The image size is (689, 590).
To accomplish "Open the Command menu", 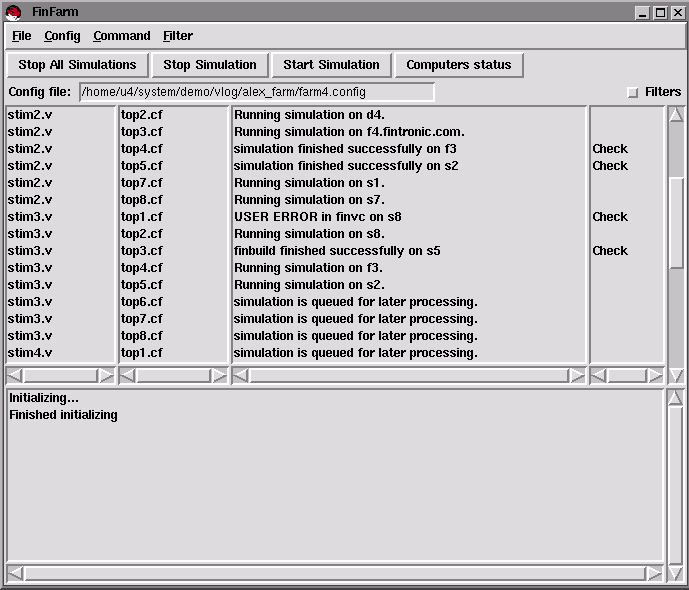I will coord(121,36).
